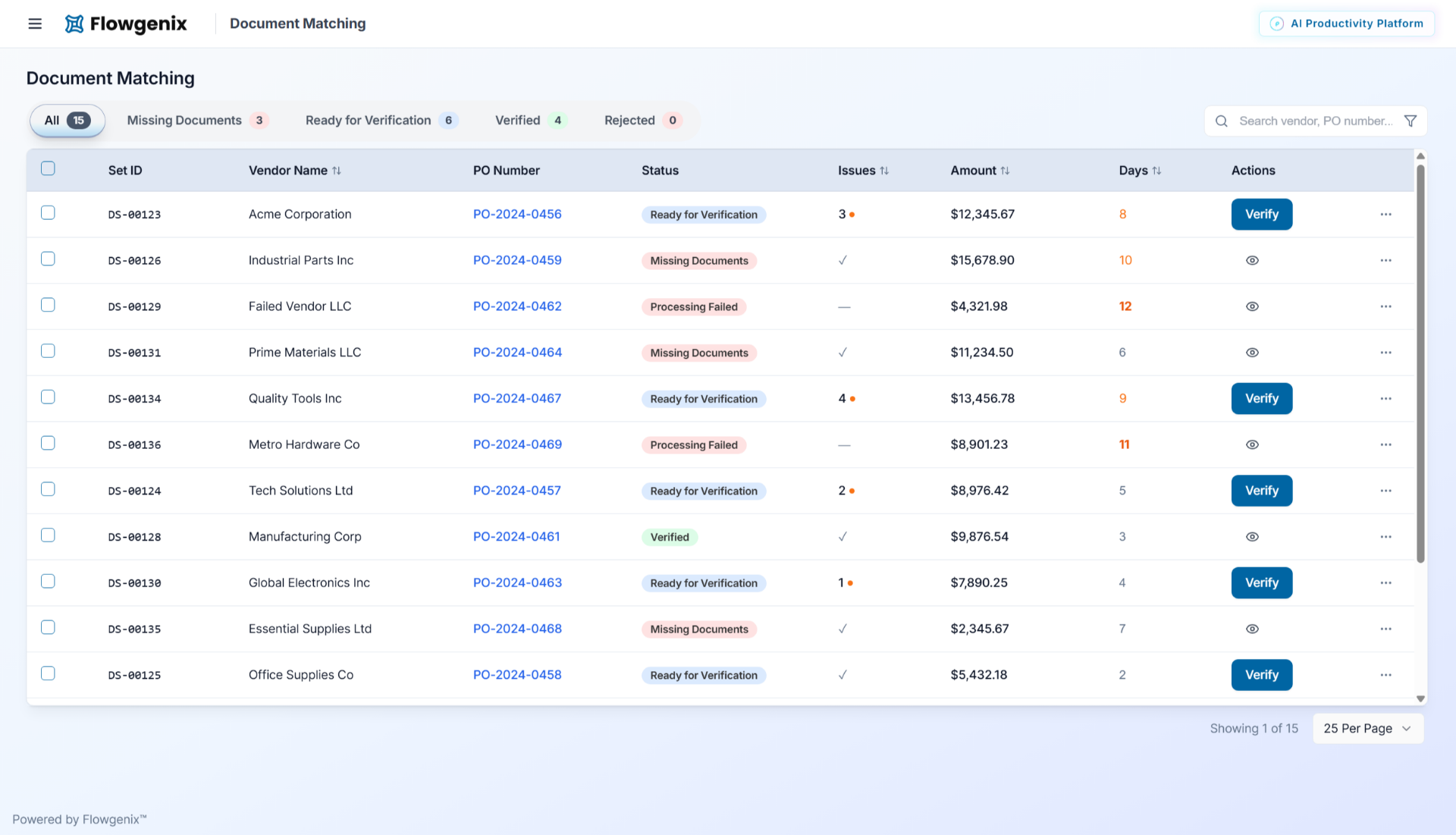View details eye icon for Industrial Parts Inc
The width and height of the screenshot is (1456, 835).
pos(1252,260)
